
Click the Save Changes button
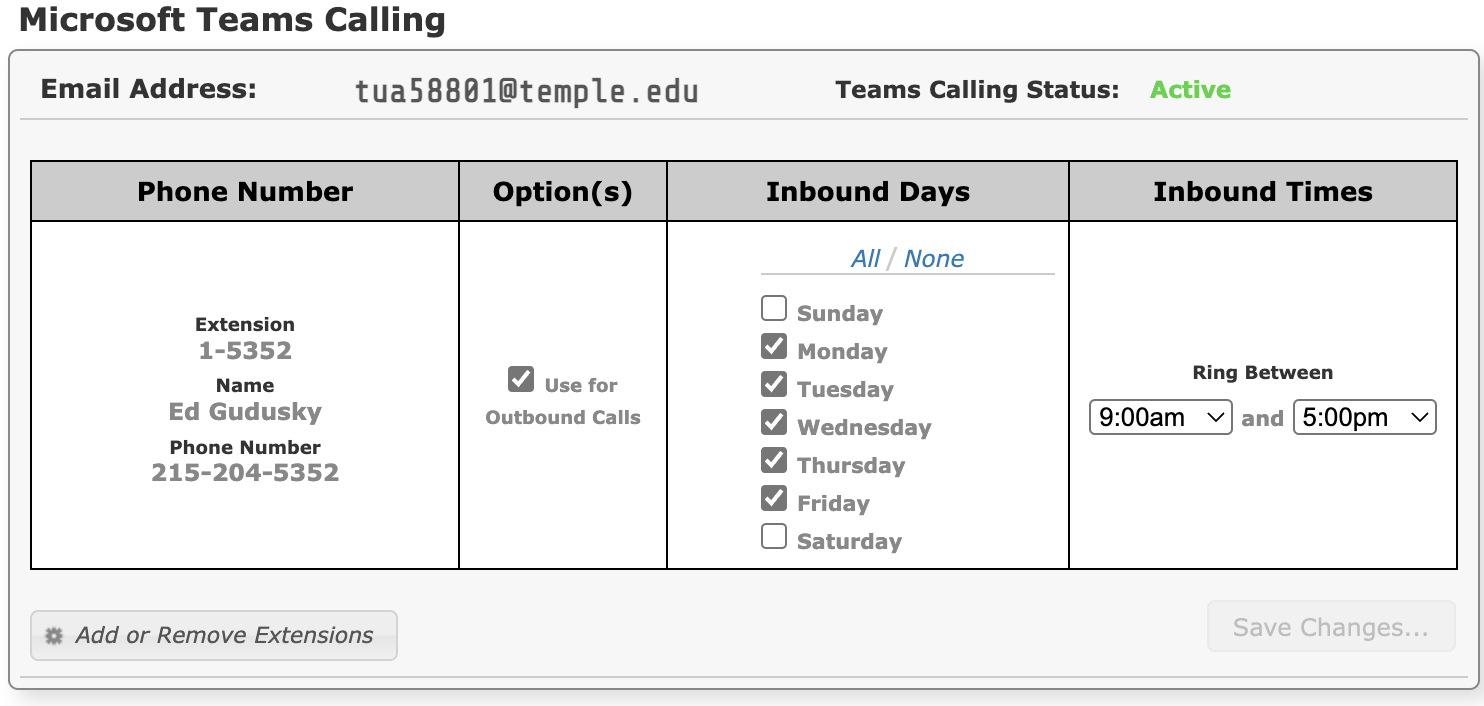(x=1331, y=627)
